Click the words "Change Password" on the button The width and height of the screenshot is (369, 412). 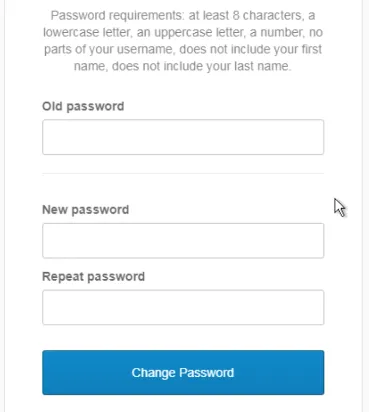(183, 373)
